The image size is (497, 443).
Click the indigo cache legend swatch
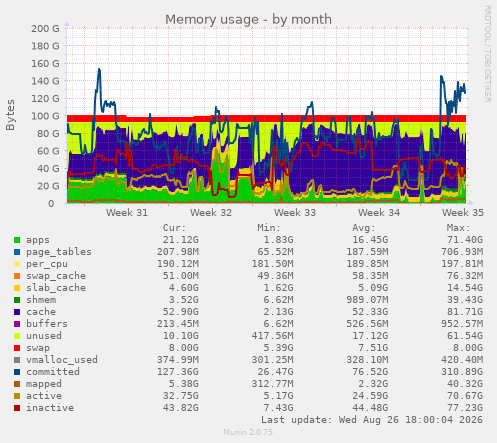tap(17, 312)
